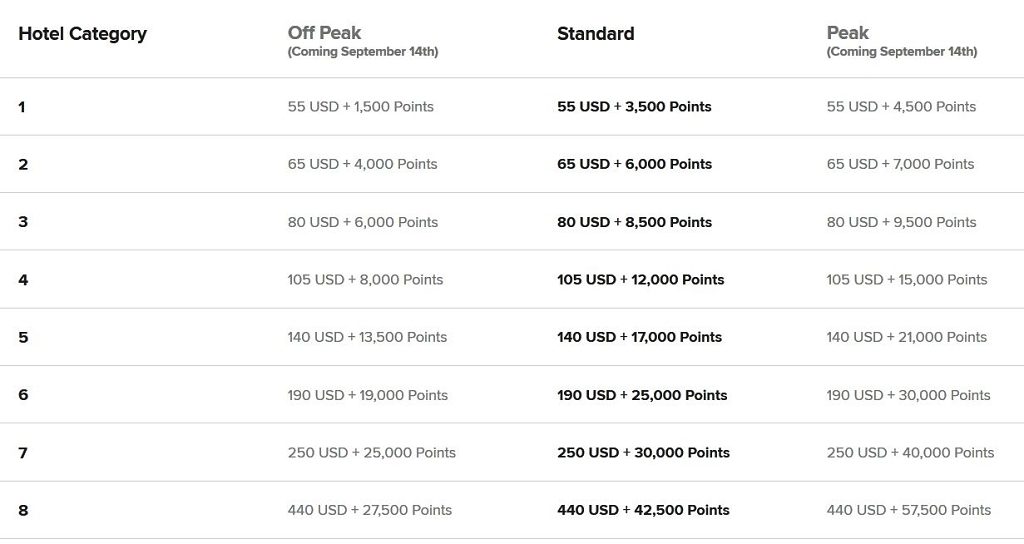This screenshot has width=1024, height=544.
Task: Click 140 USD + 21,000 Points peak rate
Action: point(906,338)
